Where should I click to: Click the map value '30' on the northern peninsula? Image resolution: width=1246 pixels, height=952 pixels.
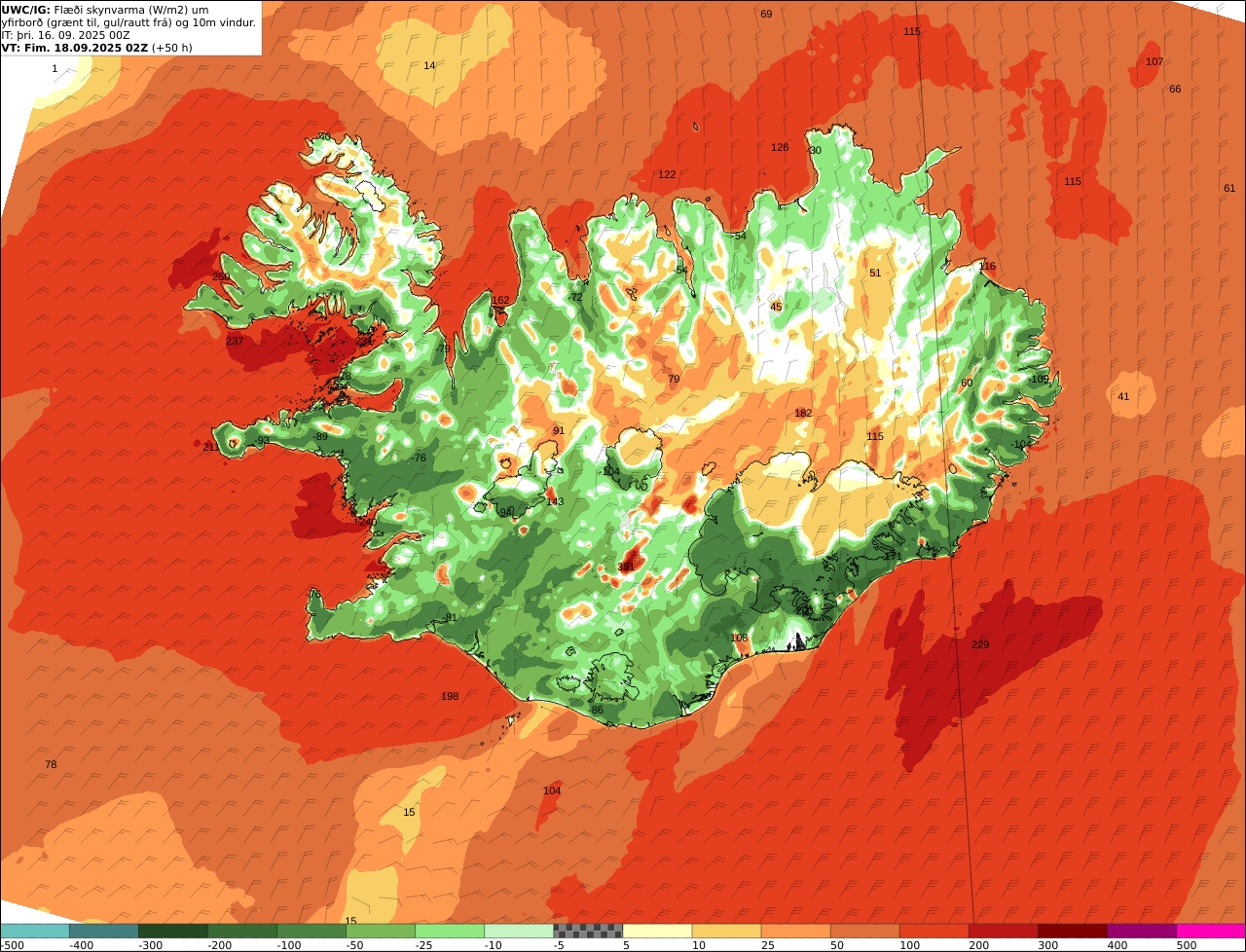coord(816,151)
